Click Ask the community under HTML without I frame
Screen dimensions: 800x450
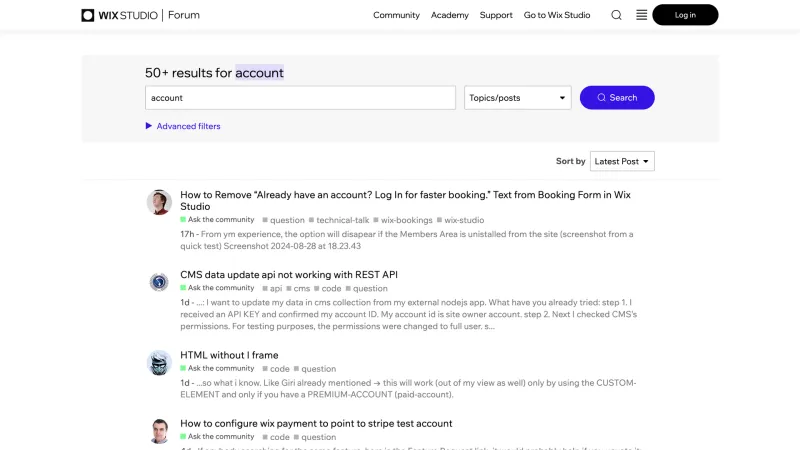217,368
